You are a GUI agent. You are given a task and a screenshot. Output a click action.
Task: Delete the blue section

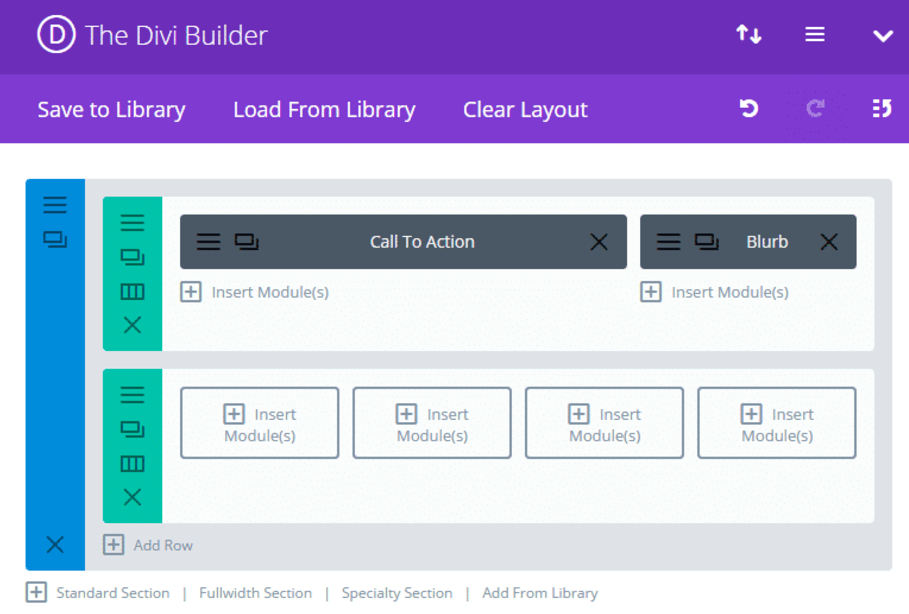coord(55,544)
